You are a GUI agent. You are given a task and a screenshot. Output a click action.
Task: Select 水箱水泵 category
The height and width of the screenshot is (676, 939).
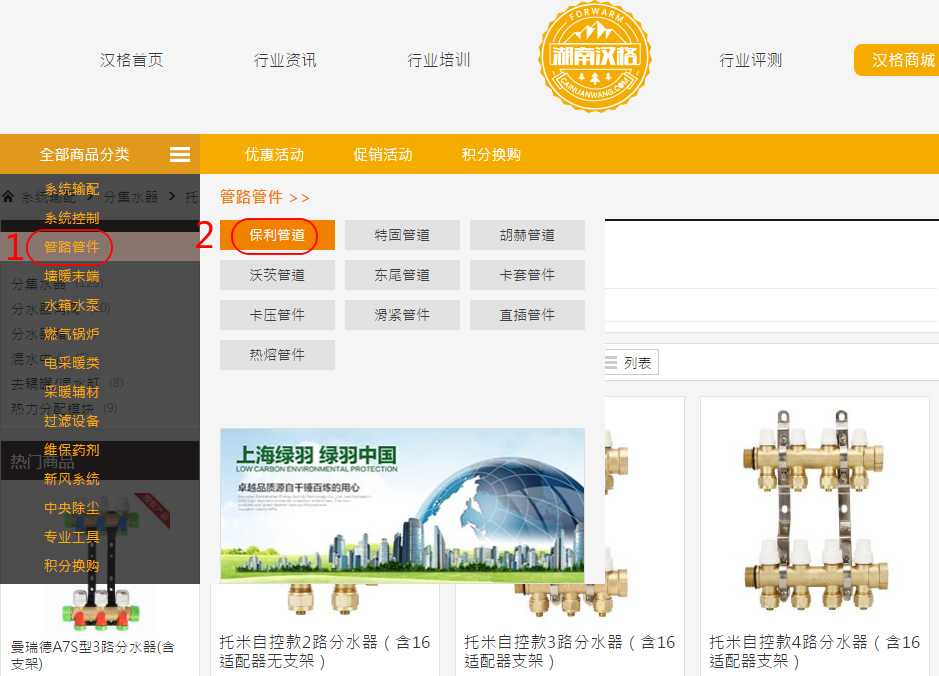click(x=71, y=305)
